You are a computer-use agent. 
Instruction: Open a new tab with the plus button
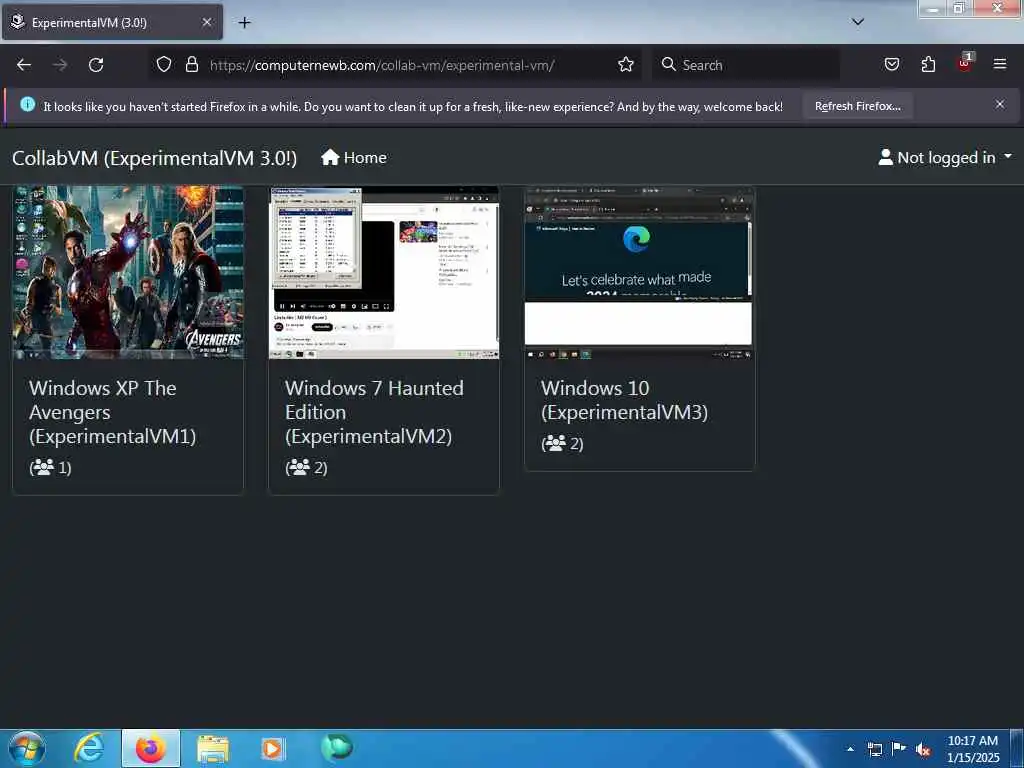[x=244, y=23]
